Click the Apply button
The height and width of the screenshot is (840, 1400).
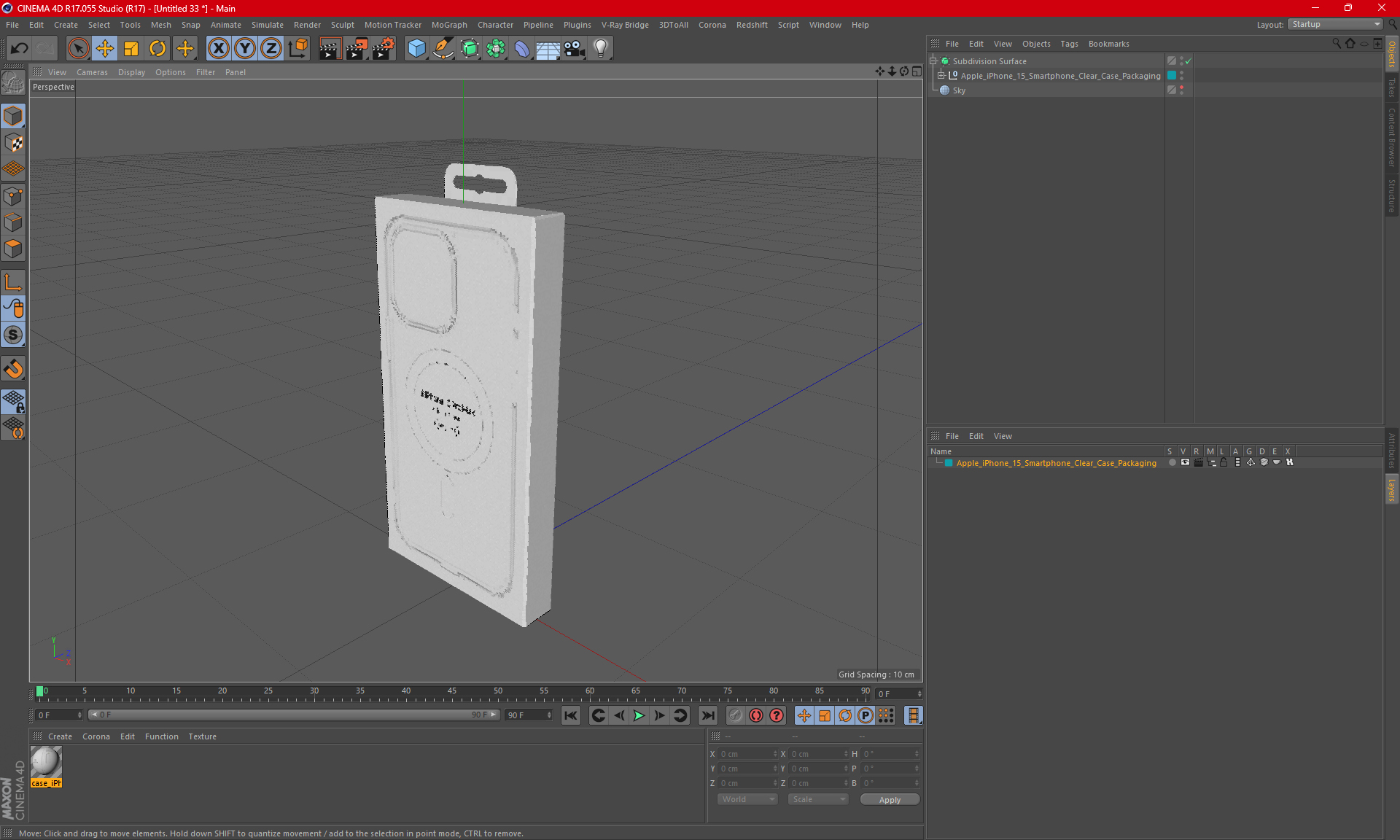coord(890,800)
